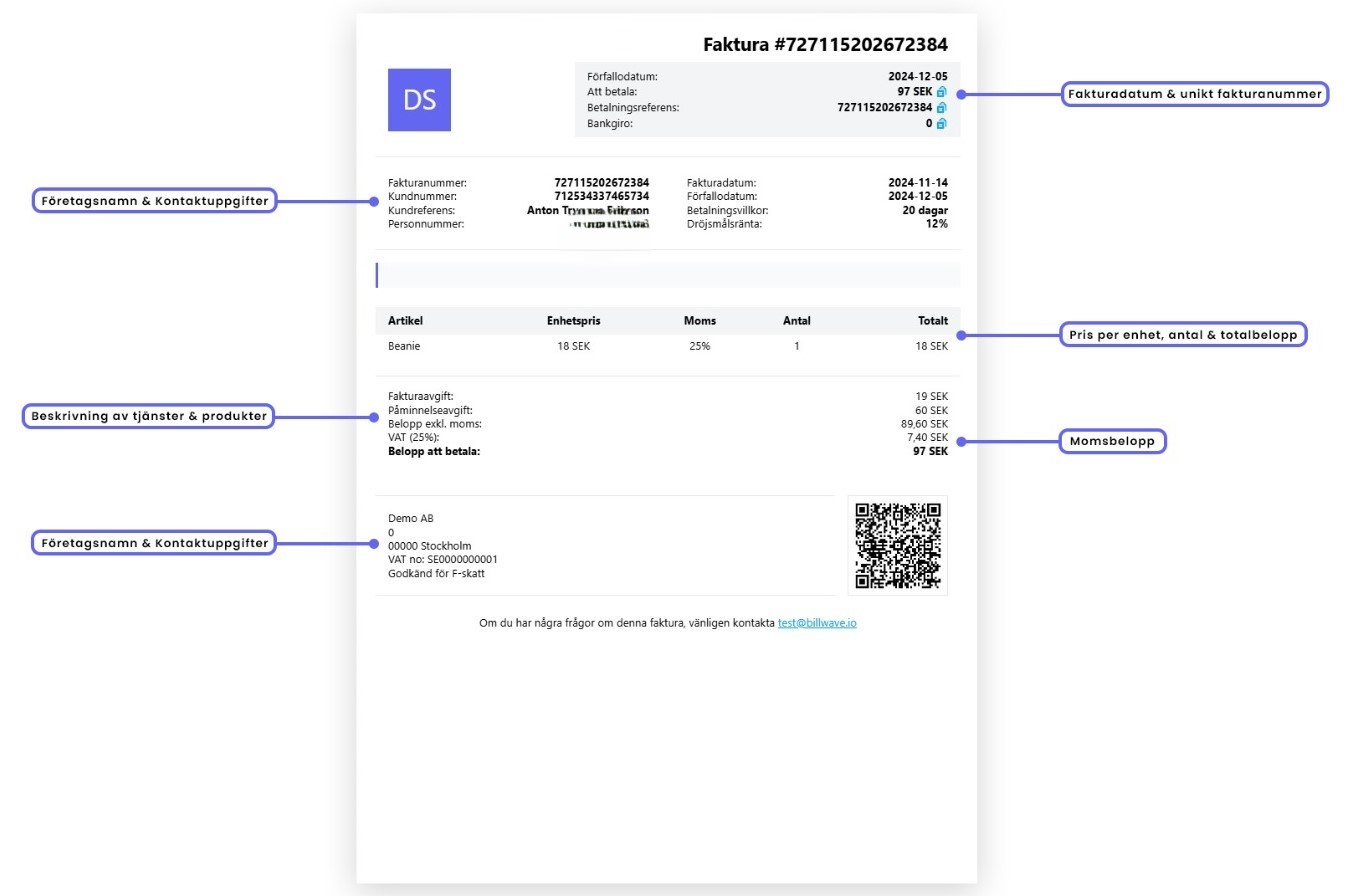Select the "Betalningsreferens:" label
Screen dimensions: 1350x896
pyautogui.click(x=633, y=108)
